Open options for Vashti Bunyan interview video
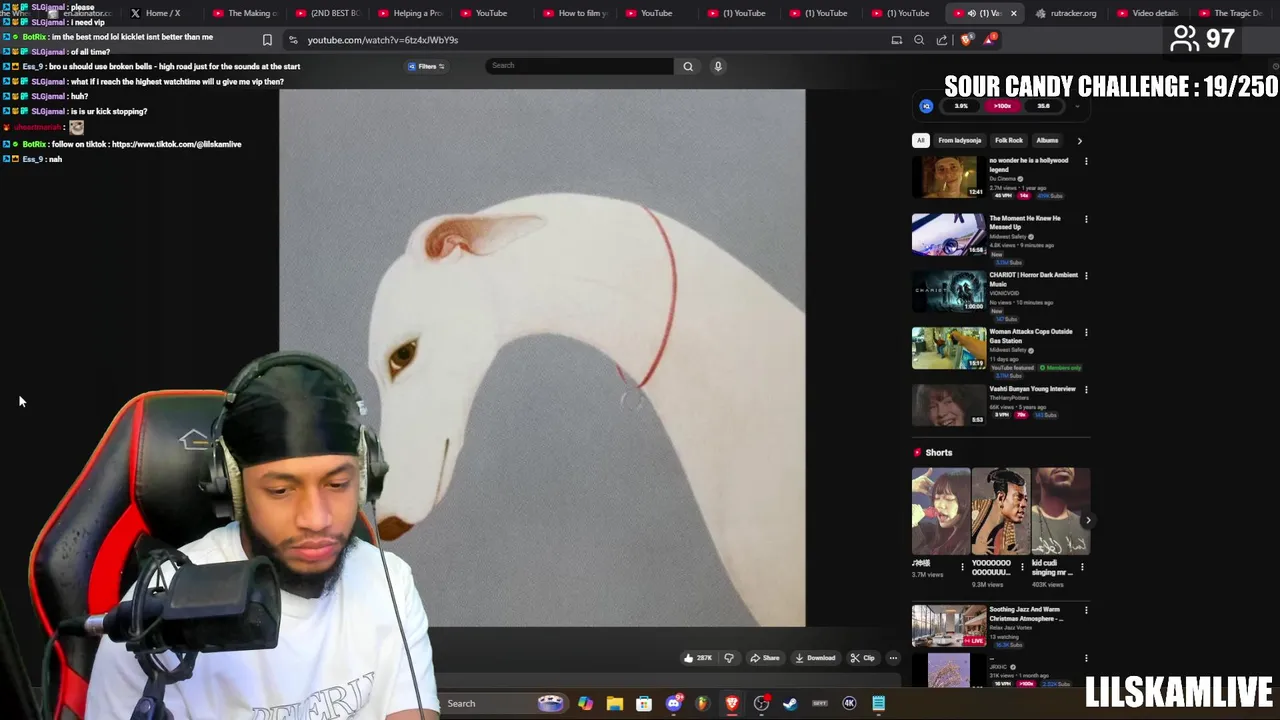Image resolution: width=1280 pixels, height=720 pixels. pyautogui.click(x=1086, y=390)
